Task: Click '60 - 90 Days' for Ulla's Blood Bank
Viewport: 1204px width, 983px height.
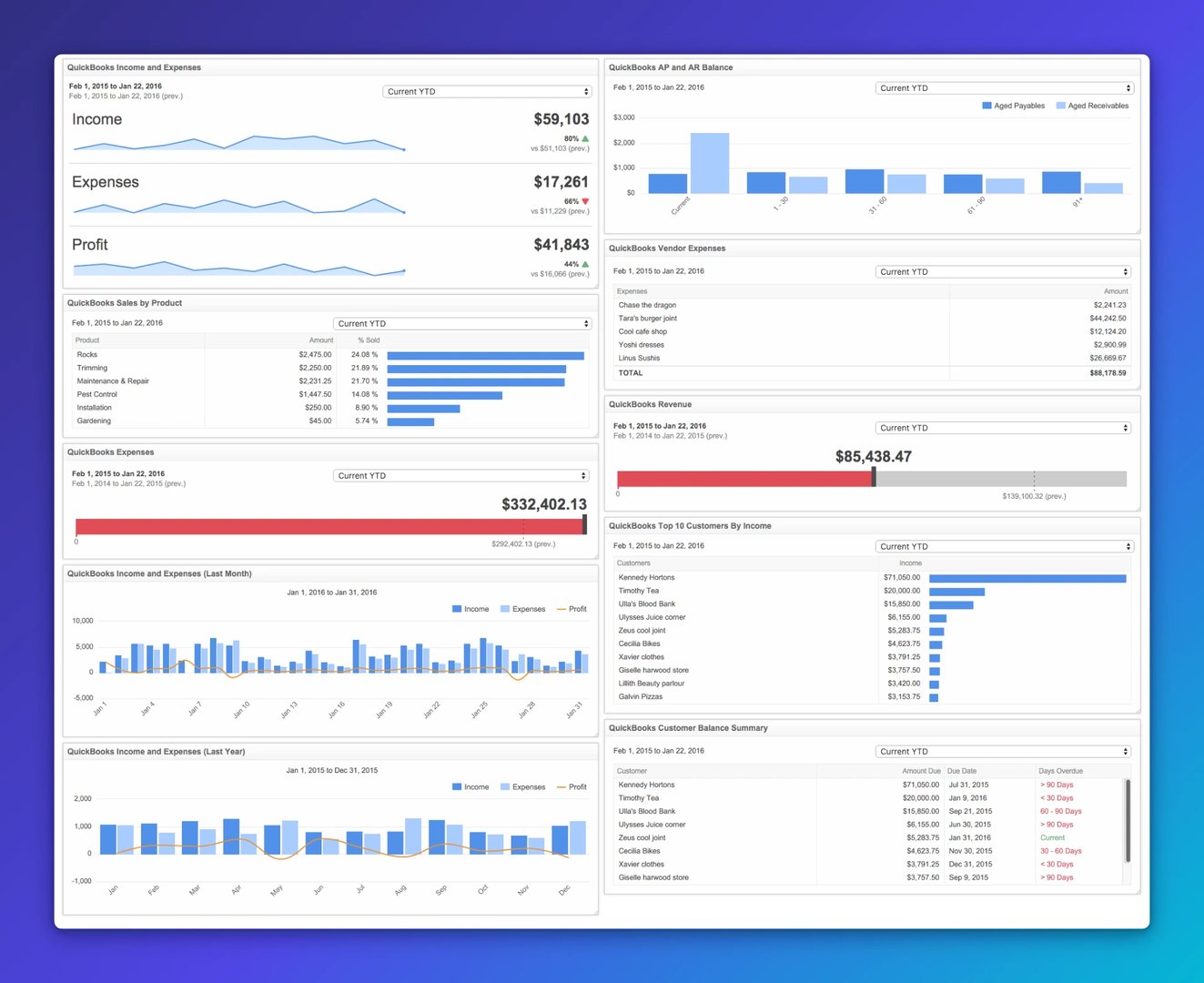Action: (1060, 811)
